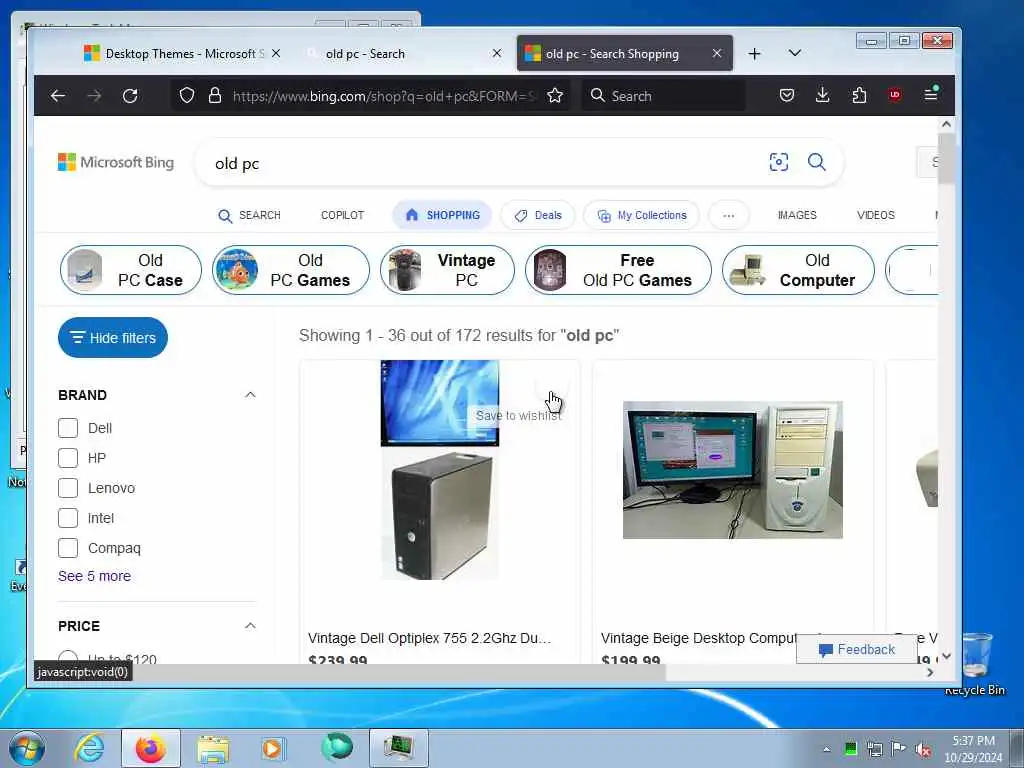
Task: Open the VIDEOS tab
Action: [876, 215]
